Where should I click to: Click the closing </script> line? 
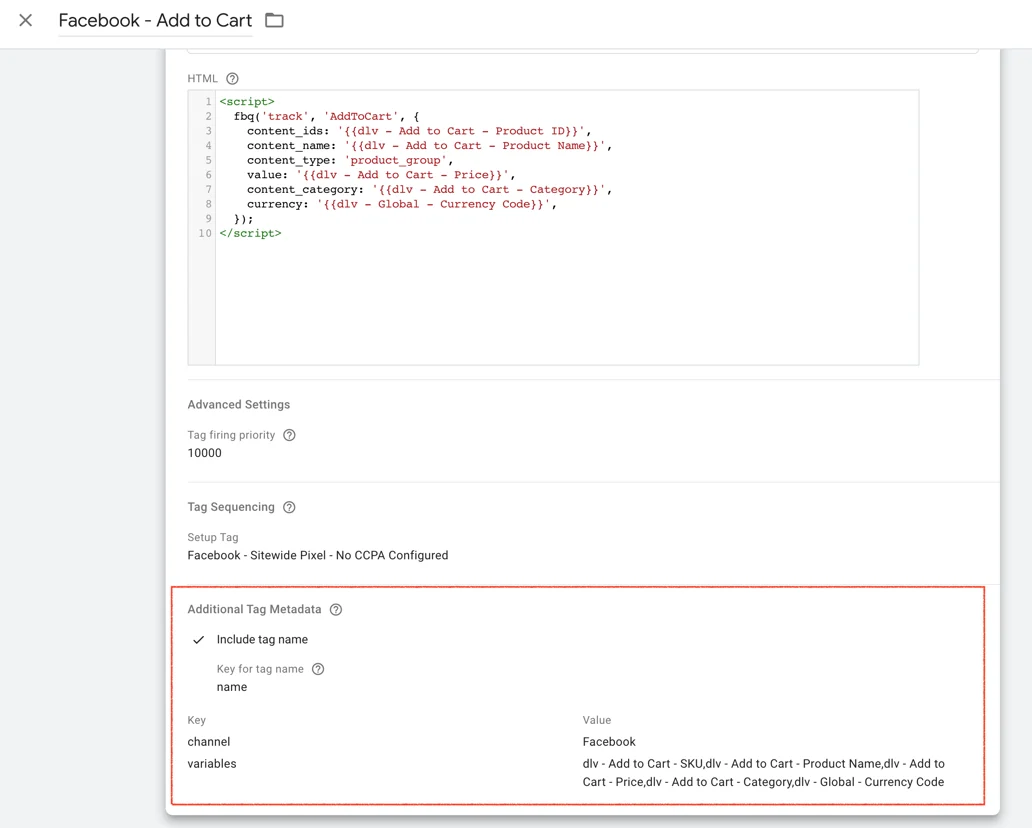(x=250, y=233)
